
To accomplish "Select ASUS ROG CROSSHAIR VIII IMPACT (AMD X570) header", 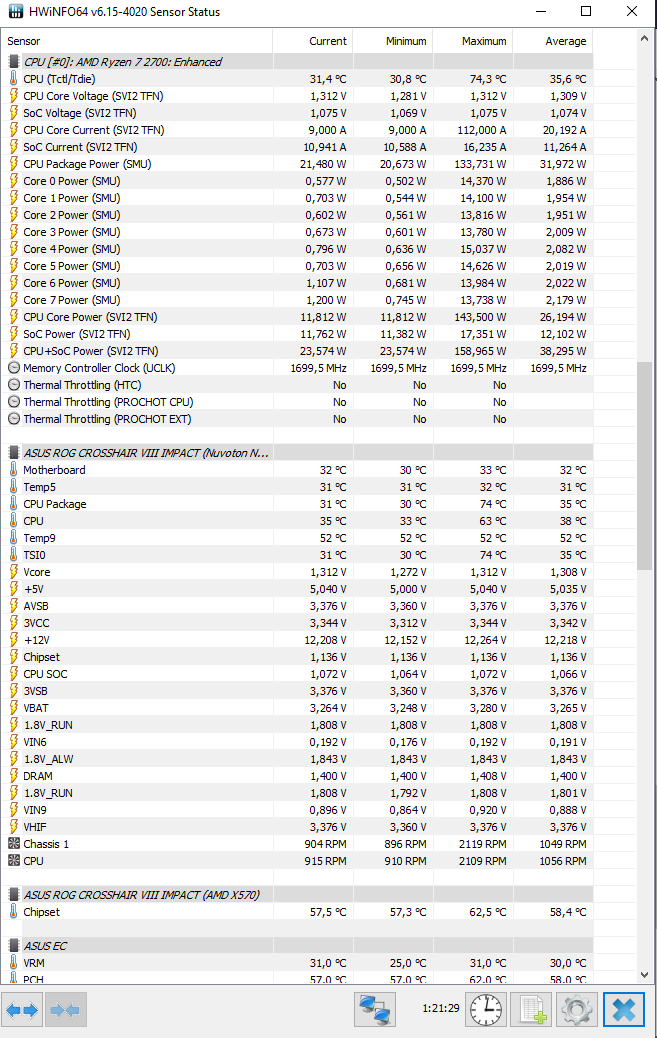I will [297, 895].
